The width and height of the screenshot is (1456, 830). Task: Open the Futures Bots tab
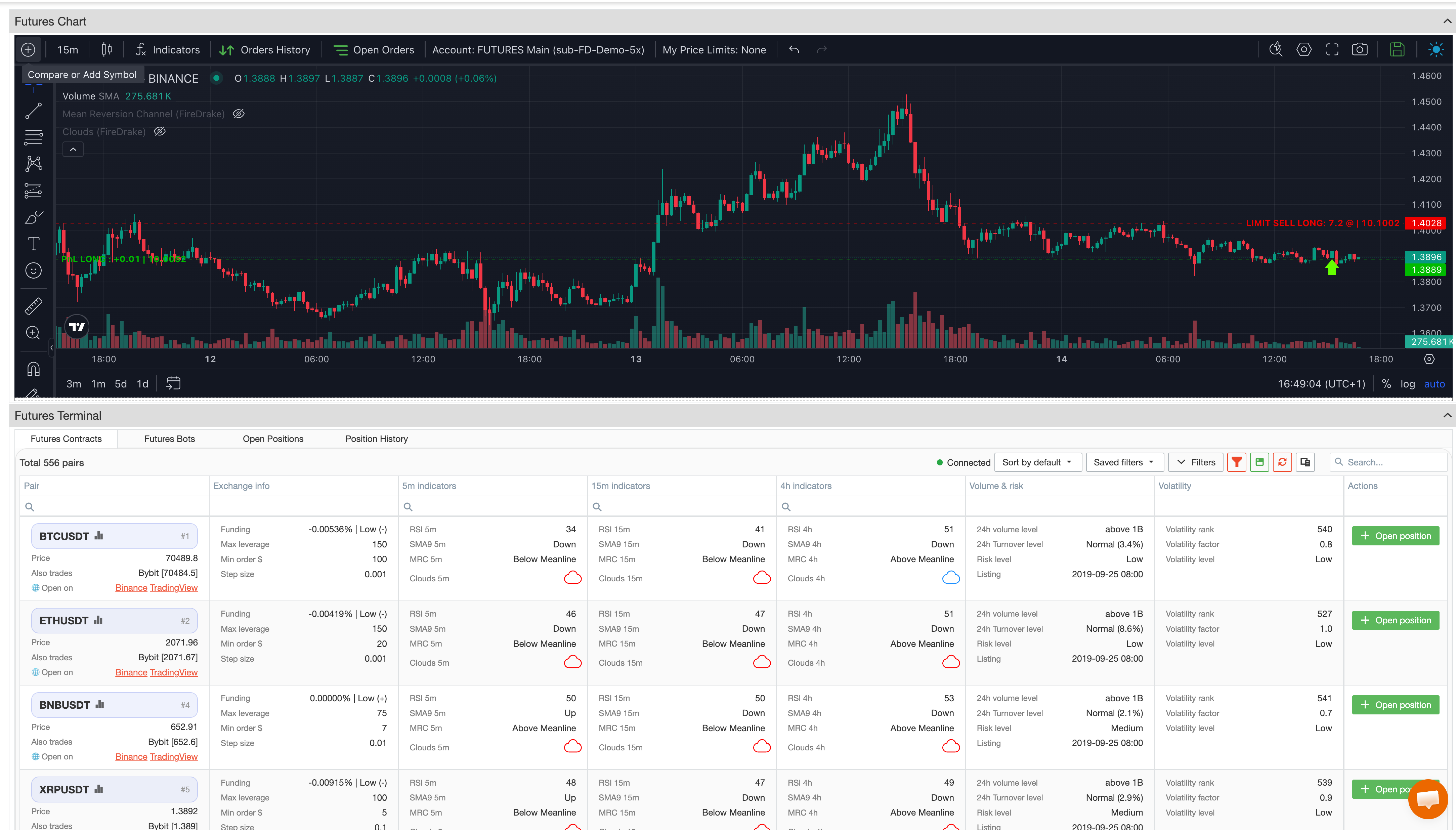pyautogui.click(x=169, y=439)
